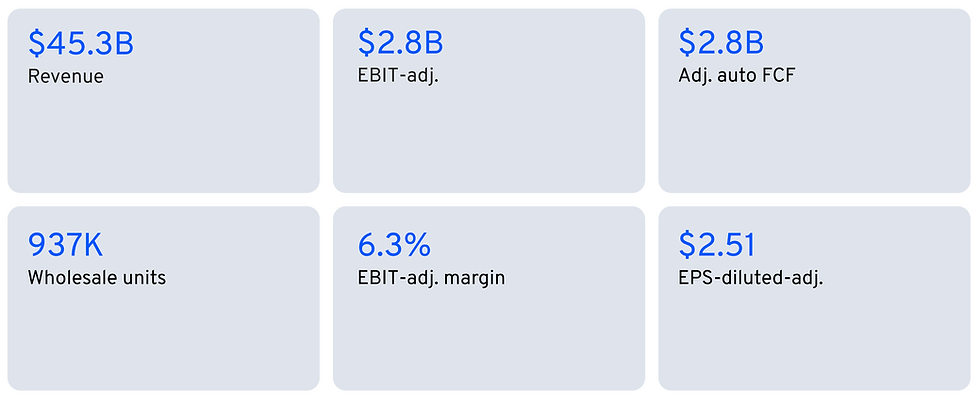This screenshot has height=404, width=980.
Task: Open the EBIT-adj. card
Action: 489,101
